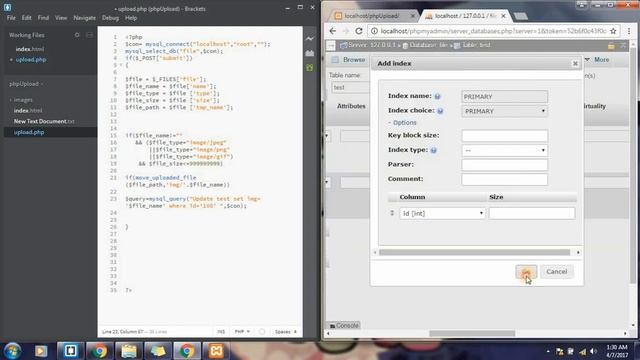
Task: Click the column reorder handle icon
Action: pyautogui.click(x=392, y=213)
